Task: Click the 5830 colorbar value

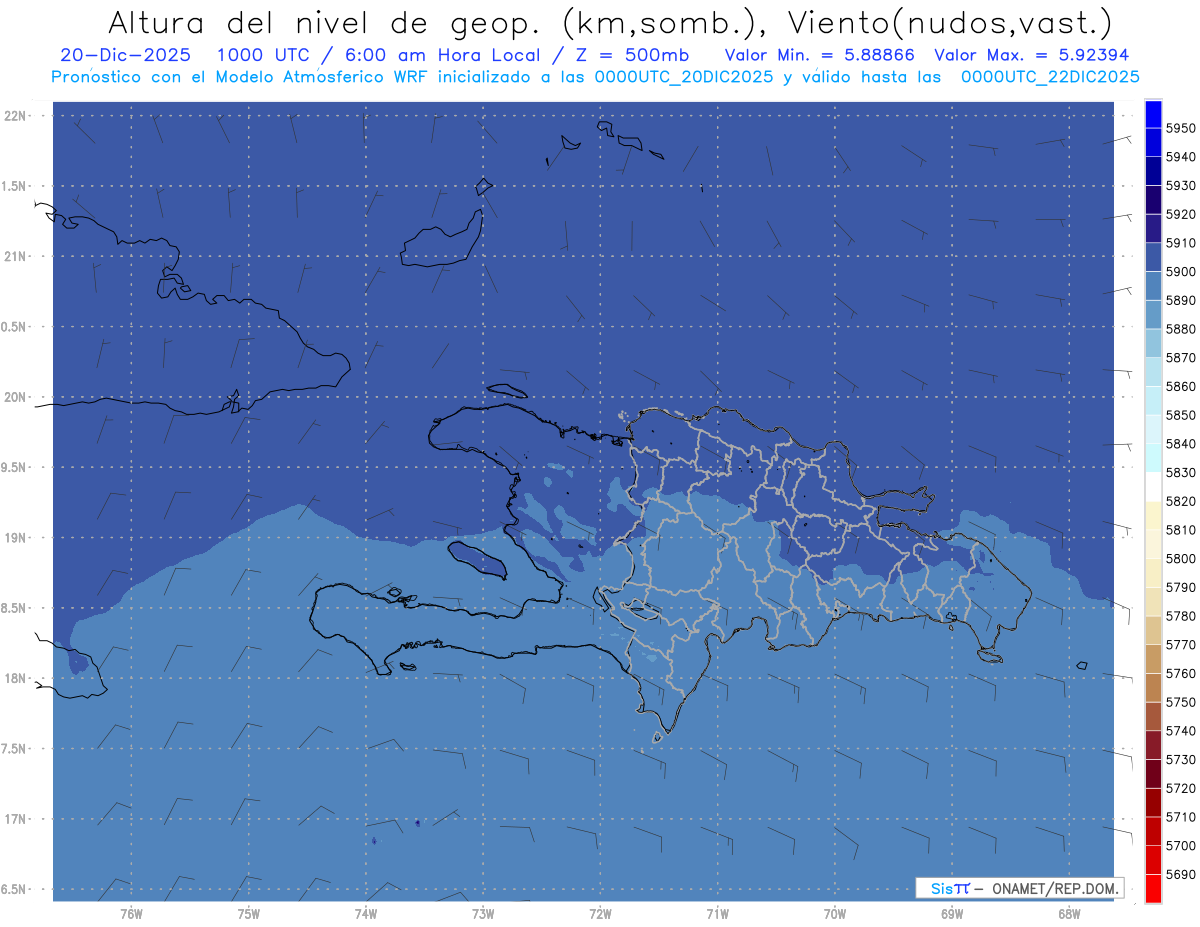Action: coord(1180,473)
